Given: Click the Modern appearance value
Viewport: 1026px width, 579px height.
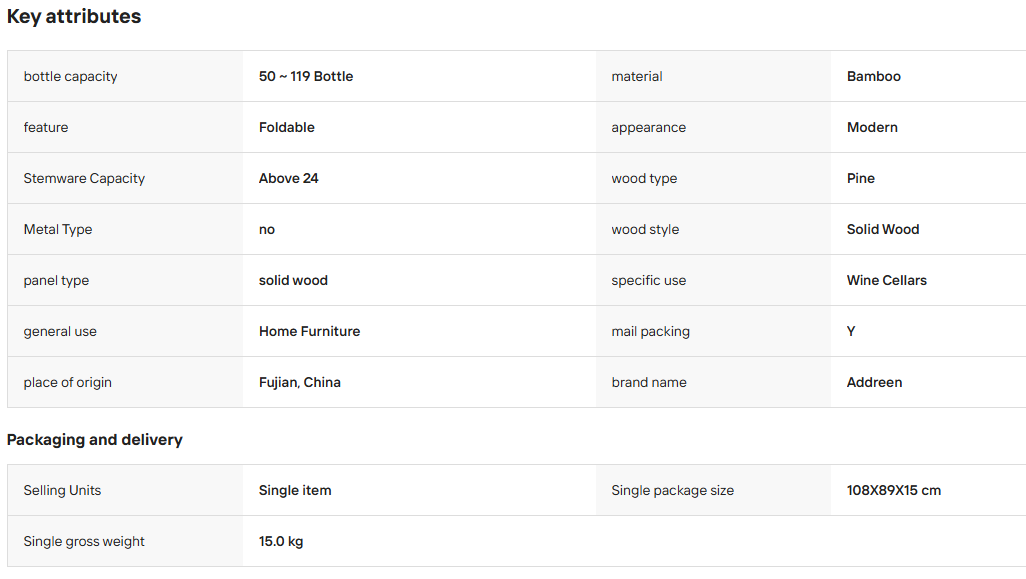Looking at the screenshot, I should pyautogui.click(x=872, y=127).
